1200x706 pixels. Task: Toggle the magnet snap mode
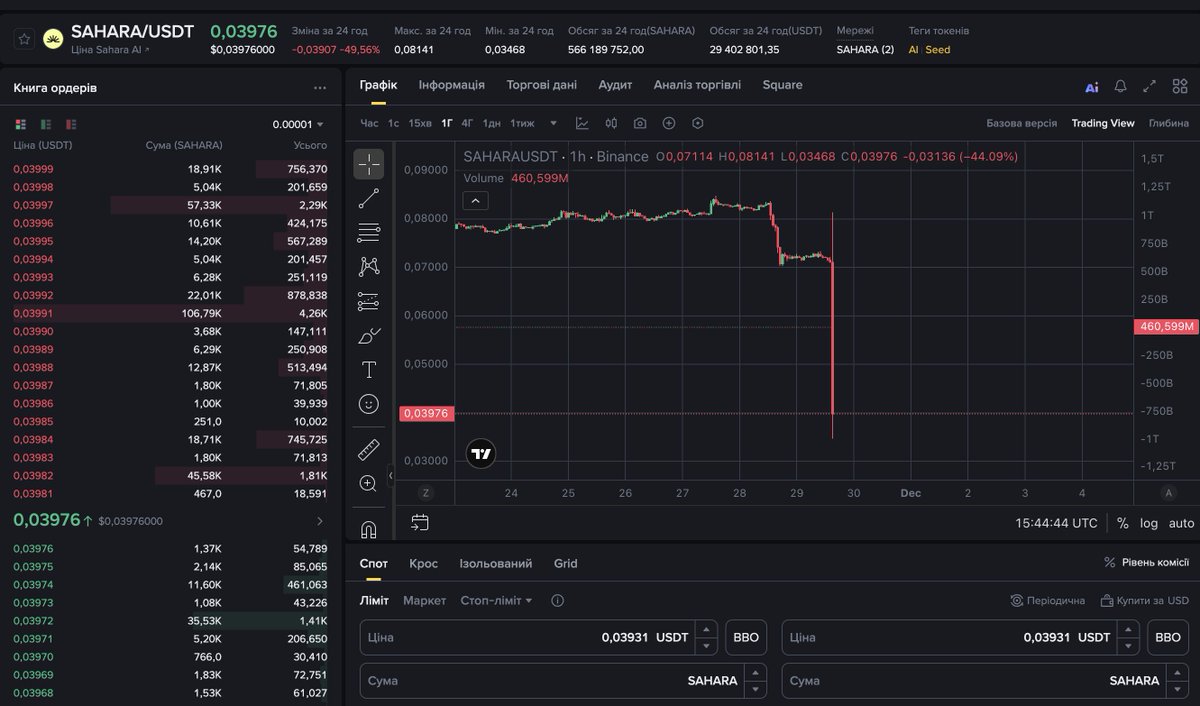coord(369,529)
